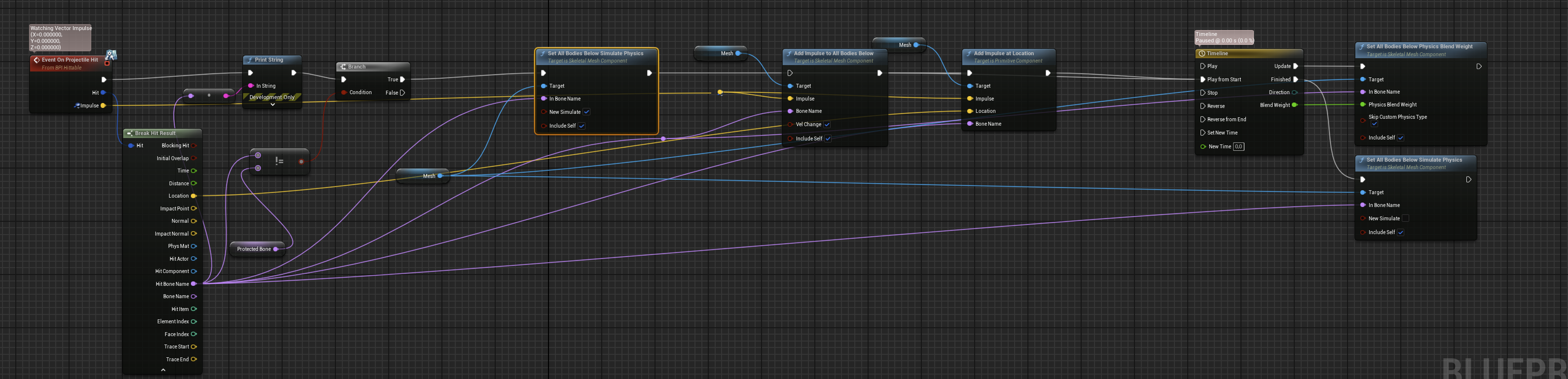This screenshot has width=1568, height=379.
Task: Toggle Include Self on Physics Blend Weight node
Action: pos(1401,138)
